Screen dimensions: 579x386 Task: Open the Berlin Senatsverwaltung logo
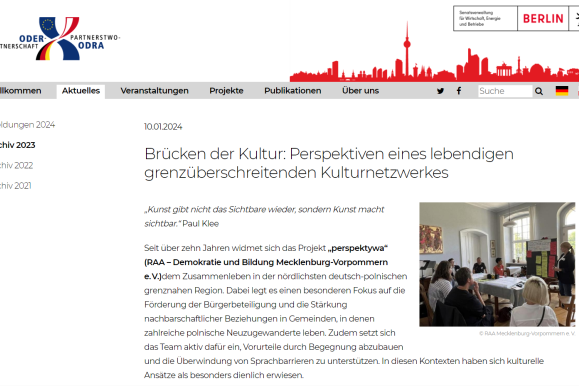point(516,18)
